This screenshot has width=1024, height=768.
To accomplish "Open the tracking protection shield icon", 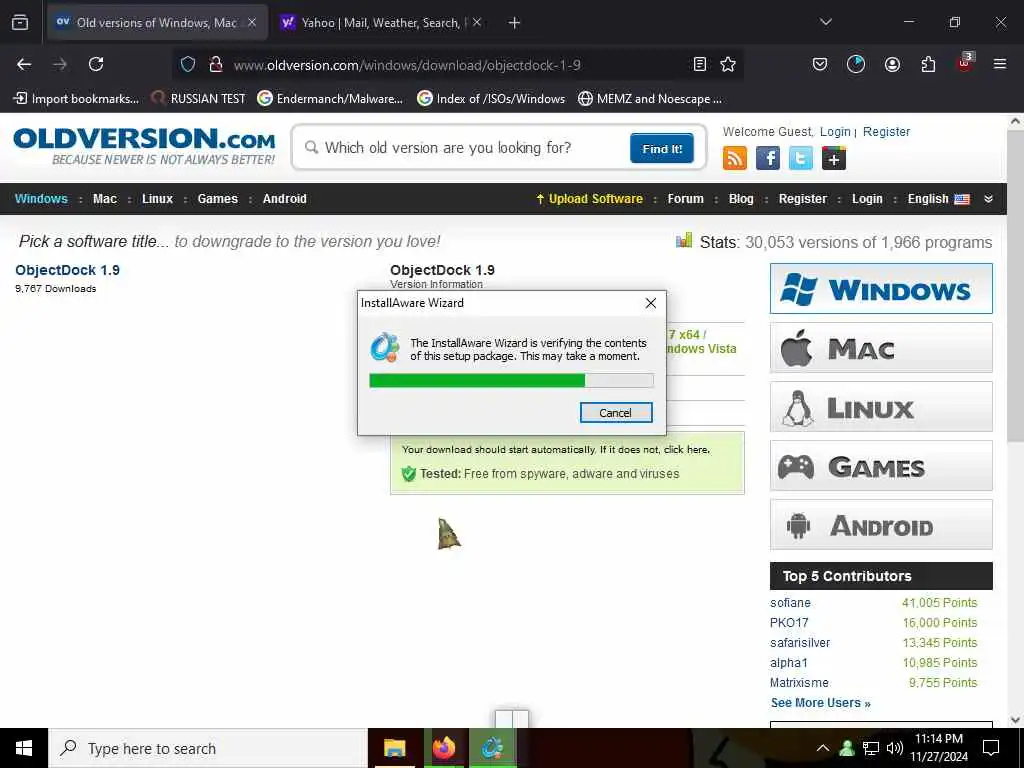I will (188, 64).
